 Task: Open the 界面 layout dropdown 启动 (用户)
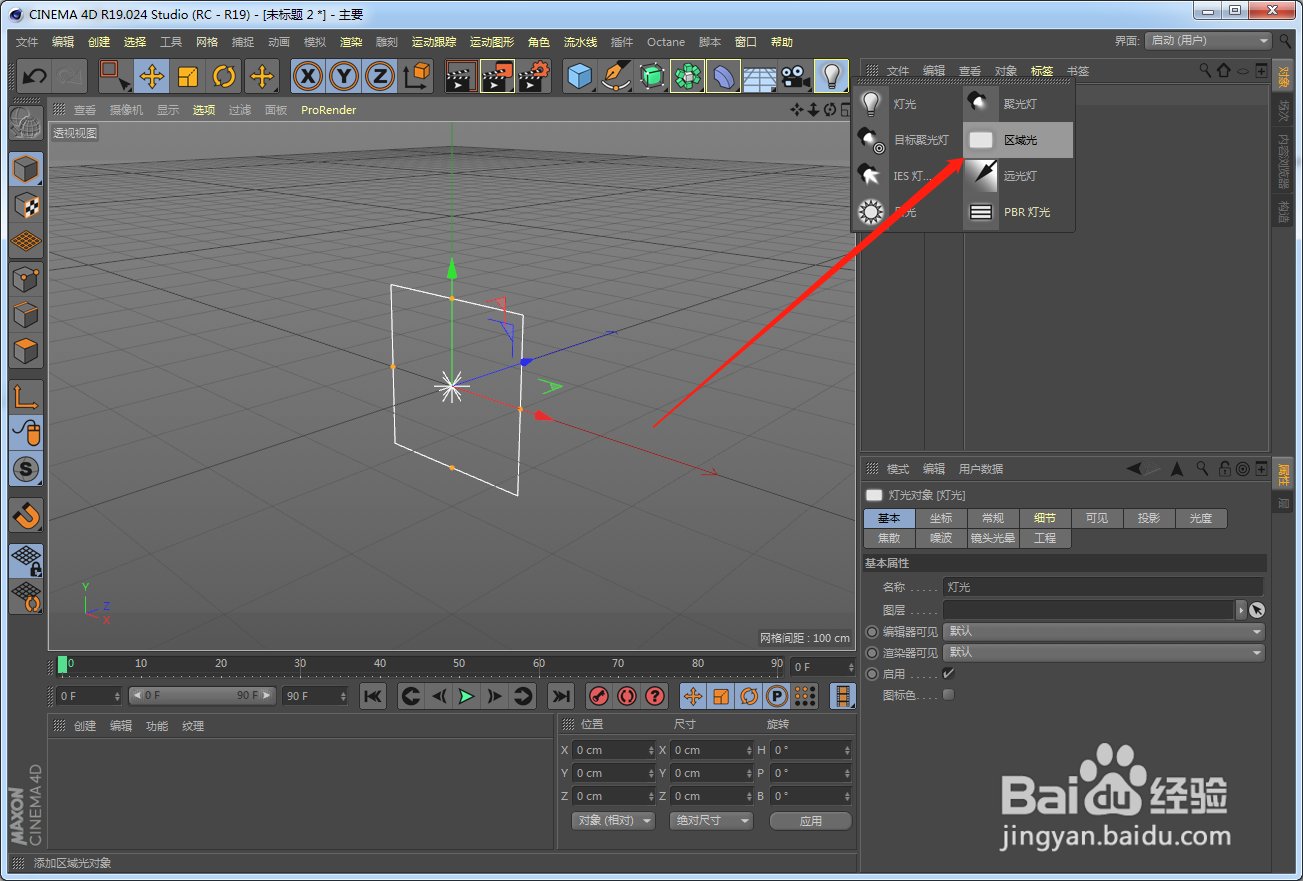point(1208,41)
